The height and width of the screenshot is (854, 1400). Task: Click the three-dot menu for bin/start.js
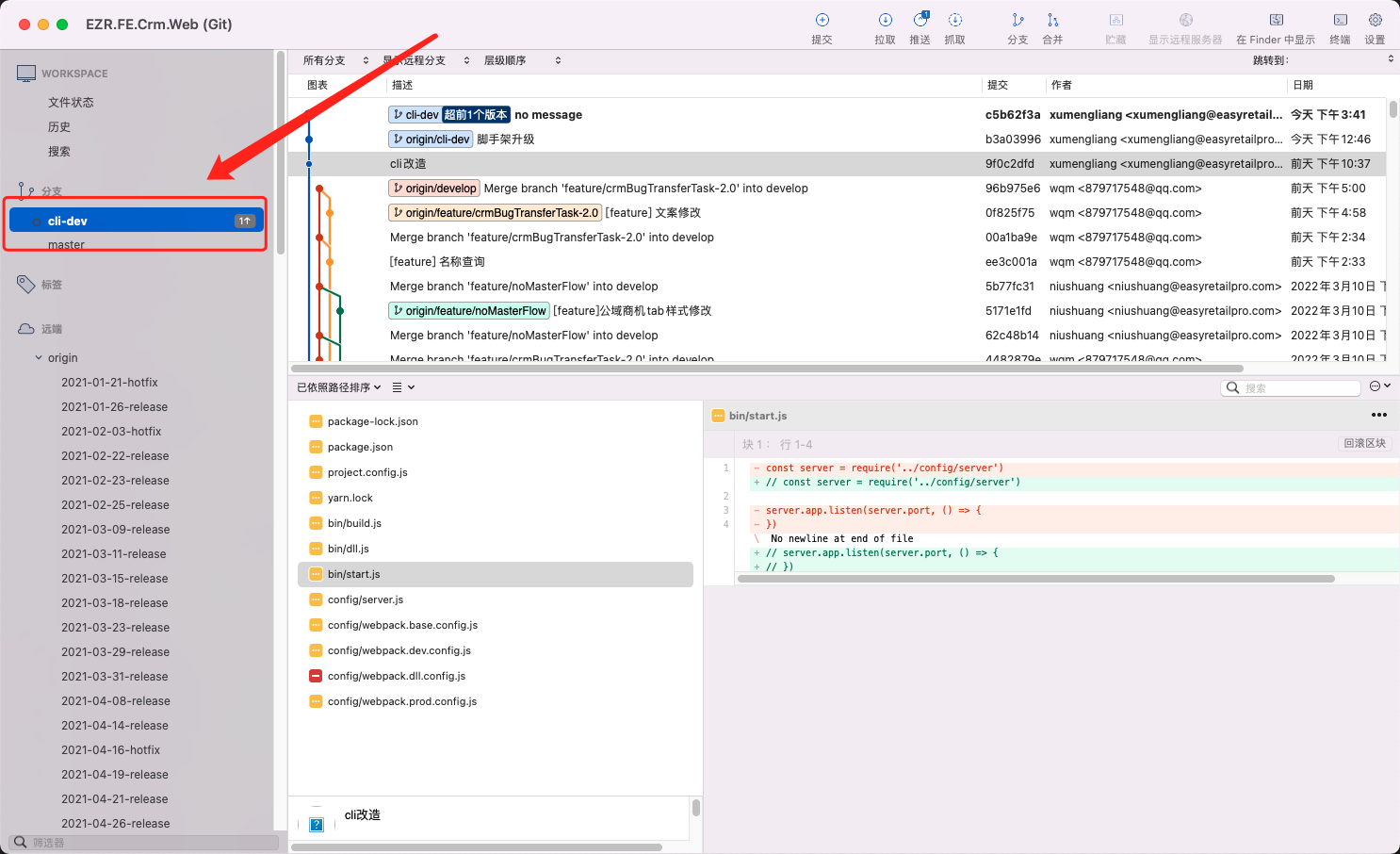click(1378, 416)
